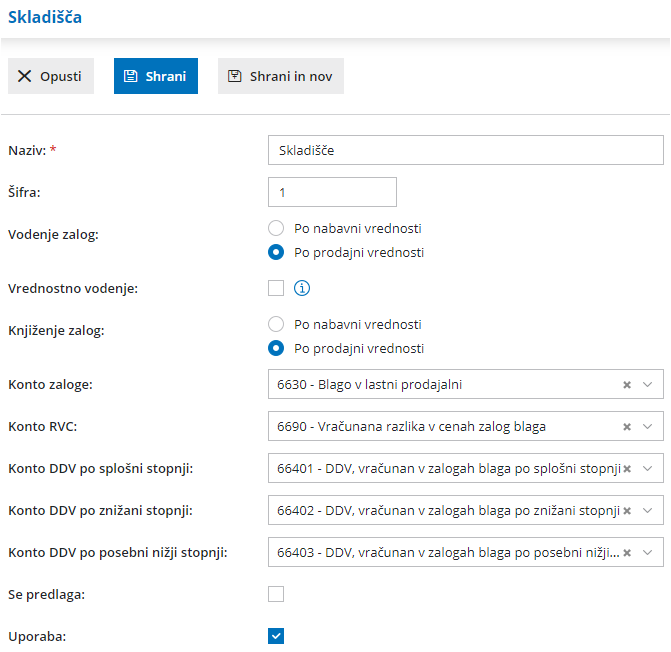Click the info icon next to Vrednostno vodenje
This screenshot has width=671, height=652.
(x=302, y=289)
